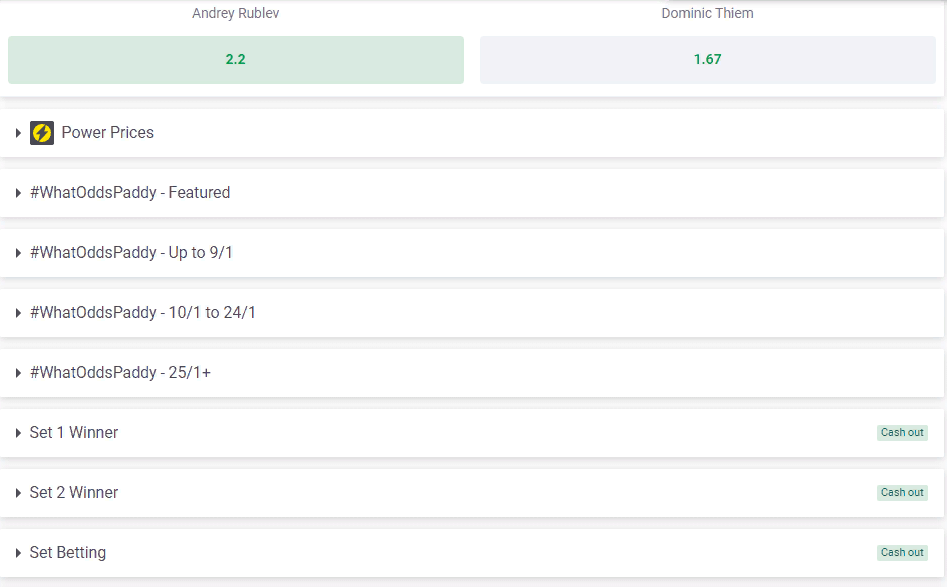Select Dominic Thiem odds 1.67
The height and width of the screenshot is (587, 947).
coord(707,60)
